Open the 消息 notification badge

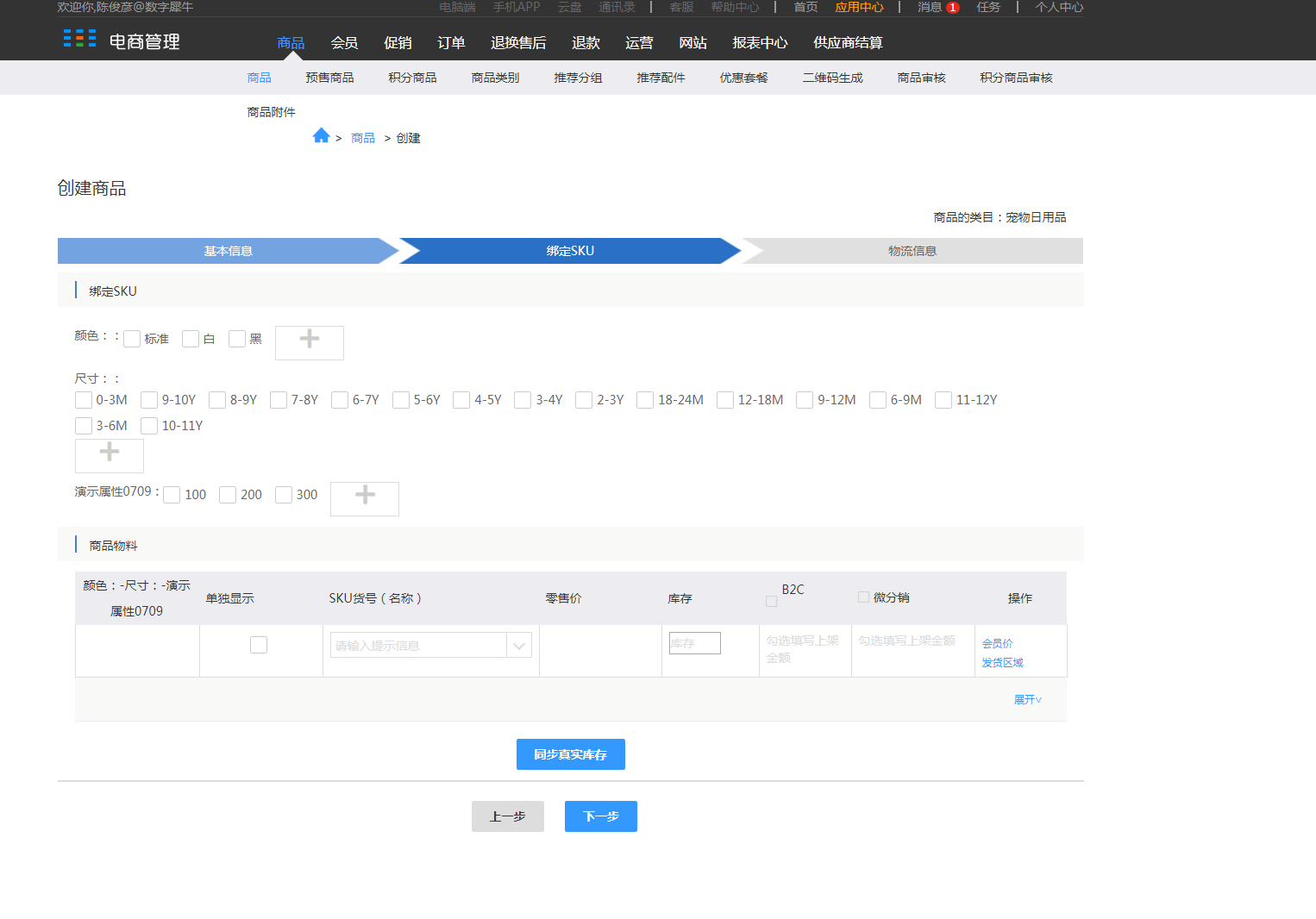click(x=952, y=7)
